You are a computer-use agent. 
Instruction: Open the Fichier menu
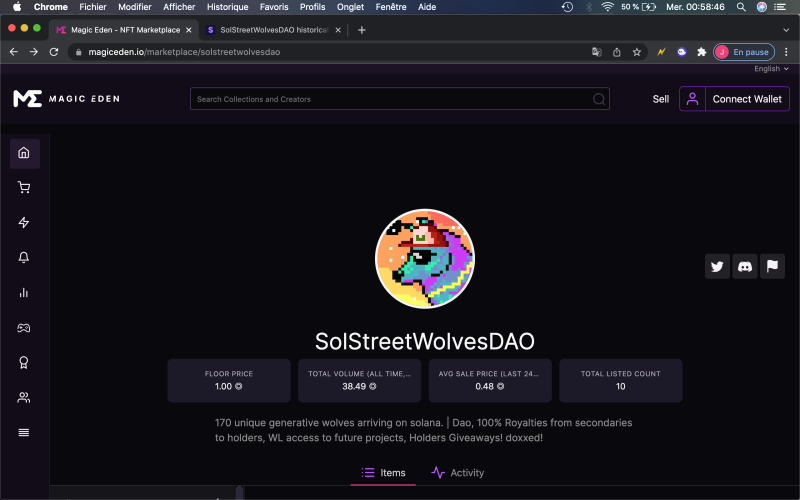click(x=93, y=7)
